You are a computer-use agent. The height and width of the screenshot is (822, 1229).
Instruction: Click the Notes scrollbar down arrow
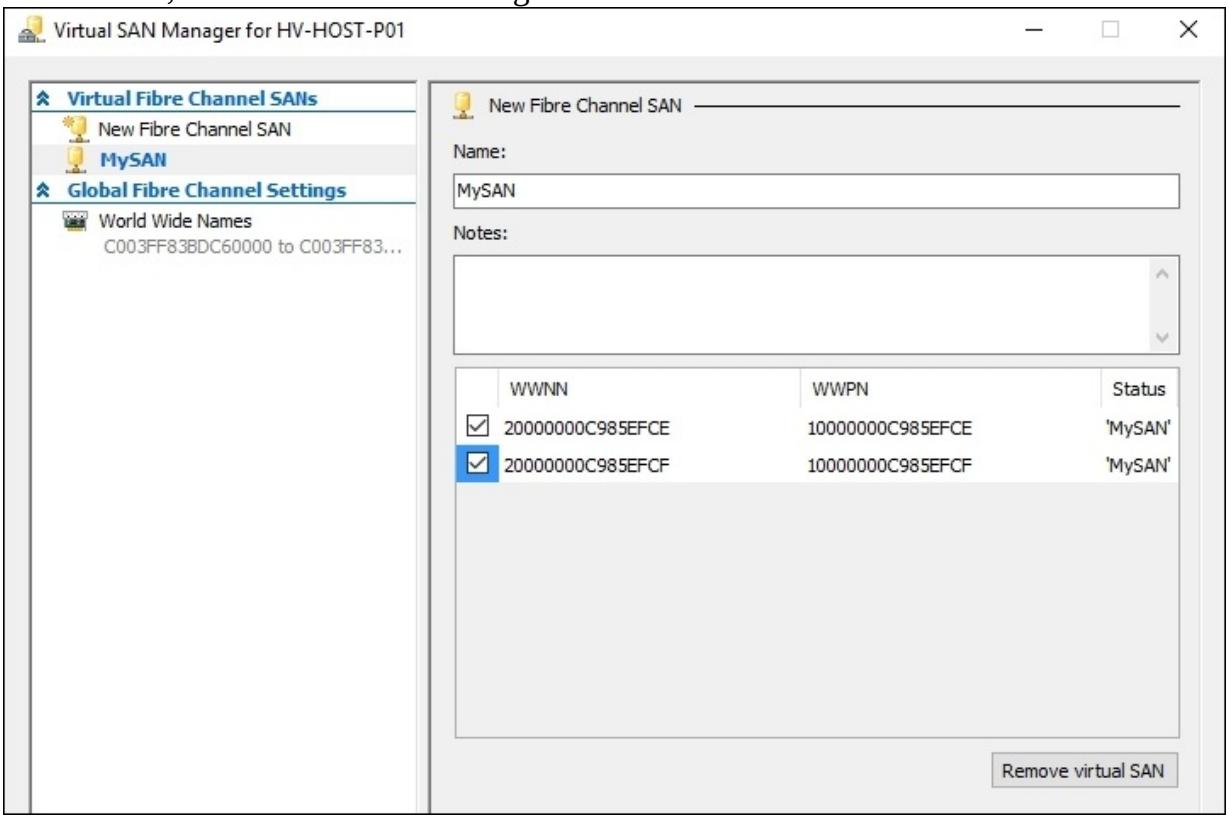(x=1161, y=338)
